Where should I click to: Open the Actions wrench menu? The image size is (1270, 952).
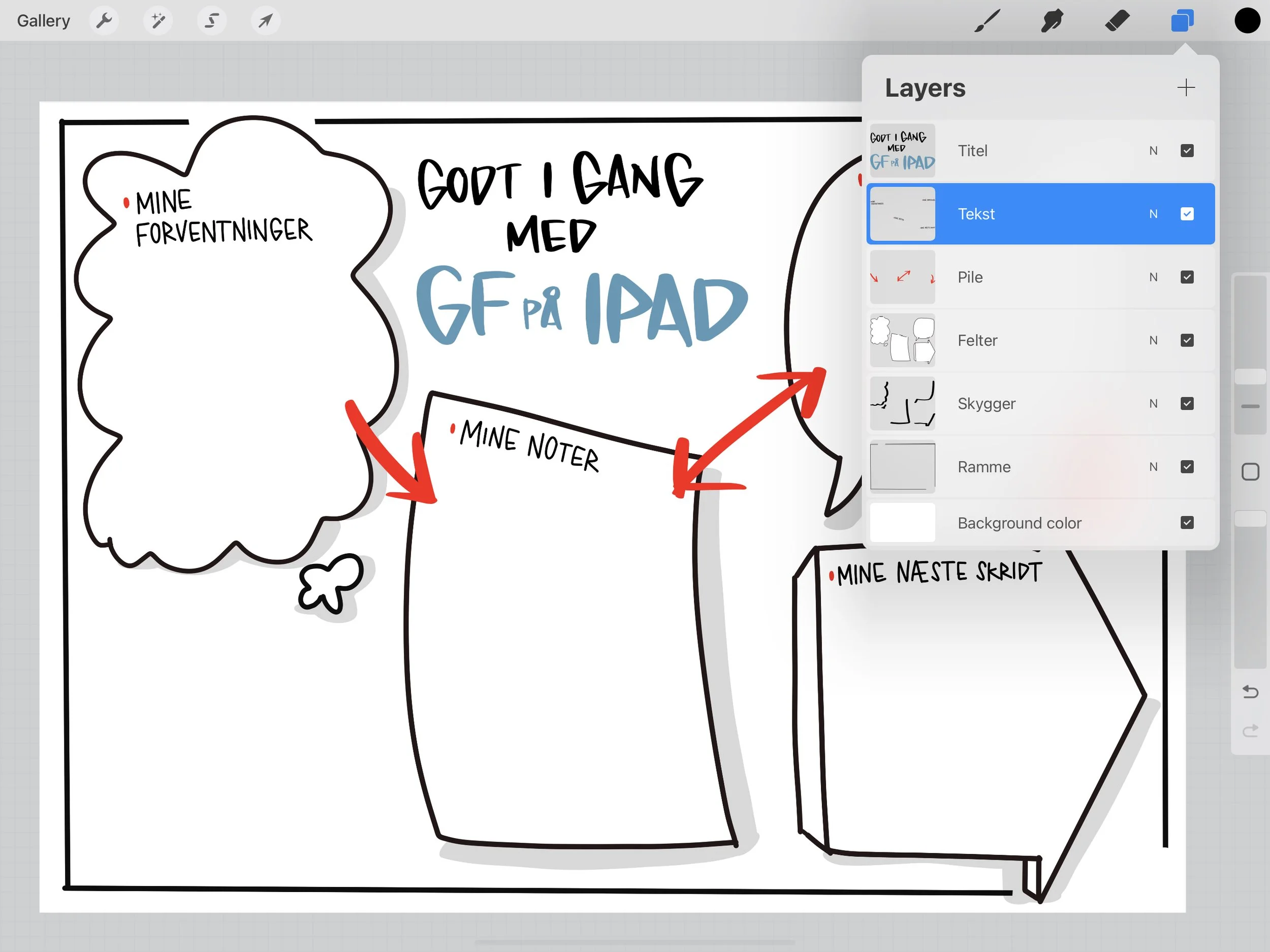[x=104, y=21]
